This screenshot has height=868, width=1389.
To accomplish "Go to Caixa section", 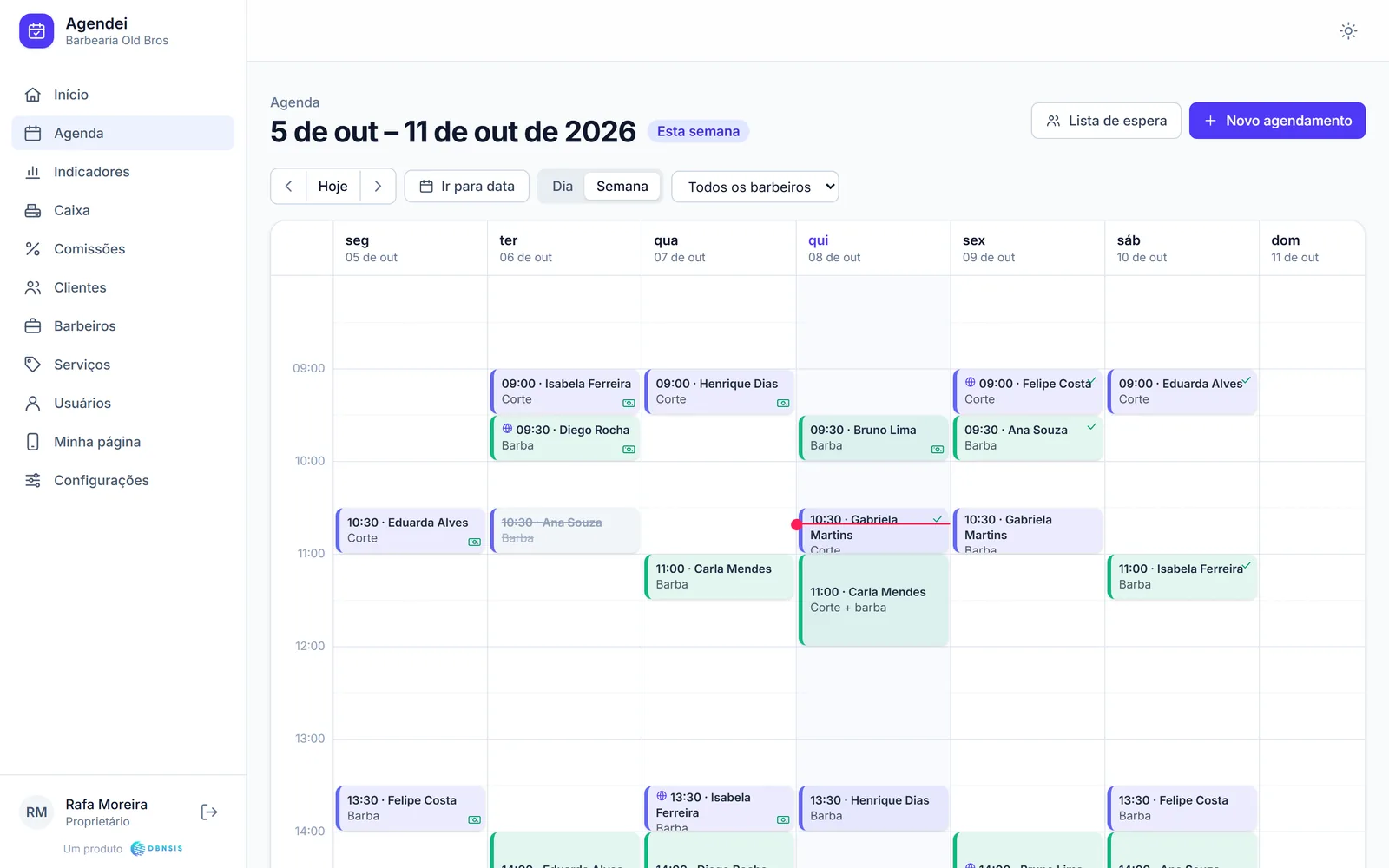I will [x=122, y=210].
